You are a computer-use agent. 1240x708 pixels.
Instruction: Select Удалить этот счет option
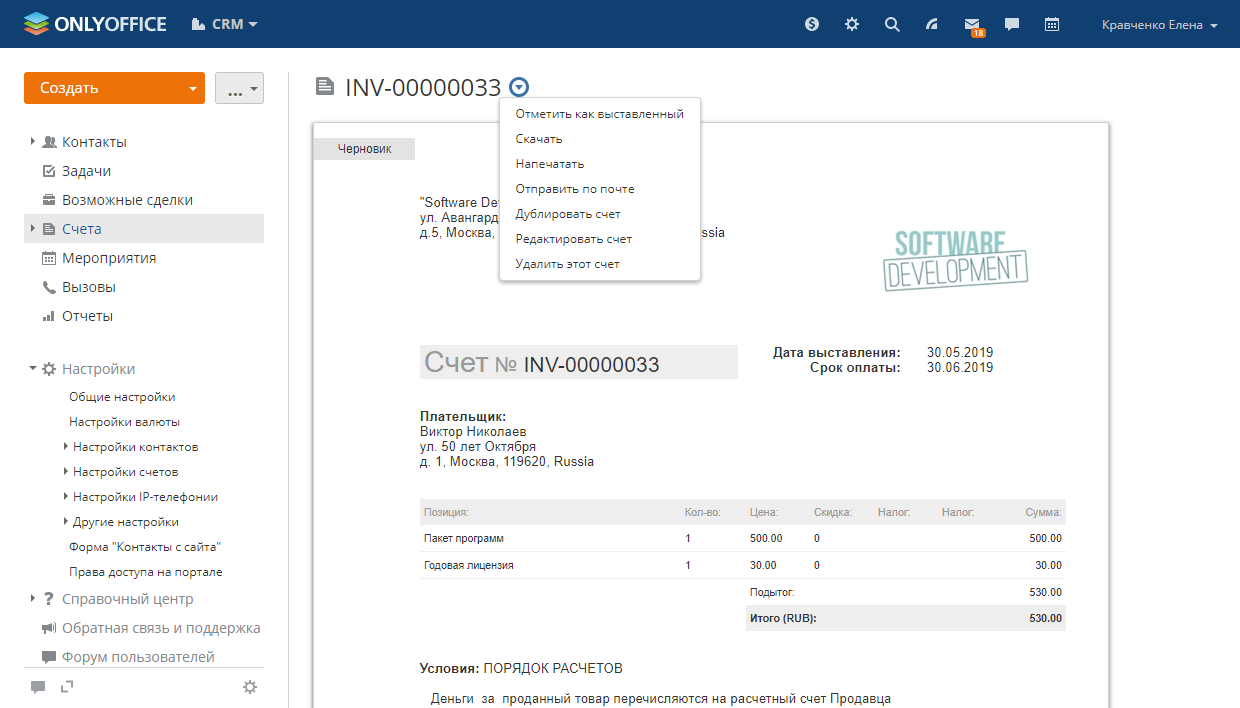coord(567,264)
